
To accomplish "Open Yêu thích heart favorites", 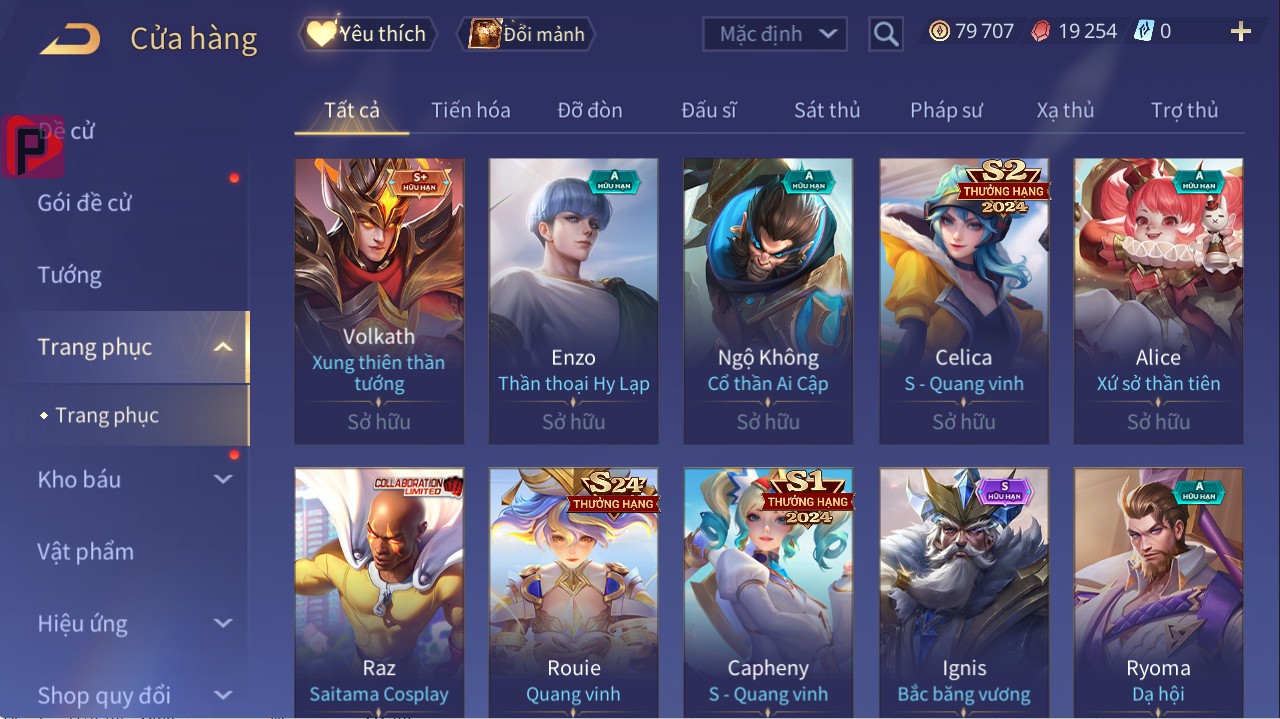I will pos(368,34).
